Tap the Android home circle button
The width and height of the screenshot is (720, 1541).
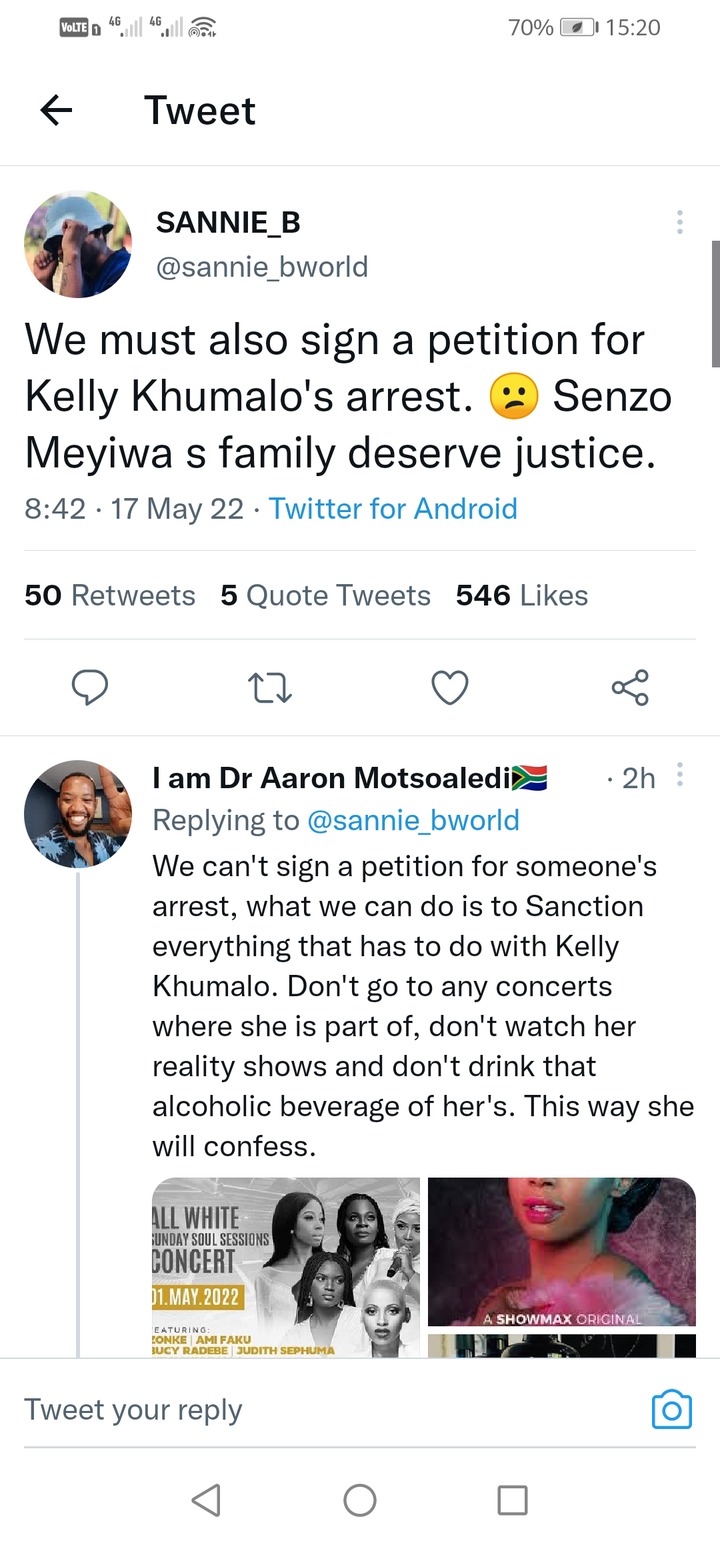(x=360, y=1499)
